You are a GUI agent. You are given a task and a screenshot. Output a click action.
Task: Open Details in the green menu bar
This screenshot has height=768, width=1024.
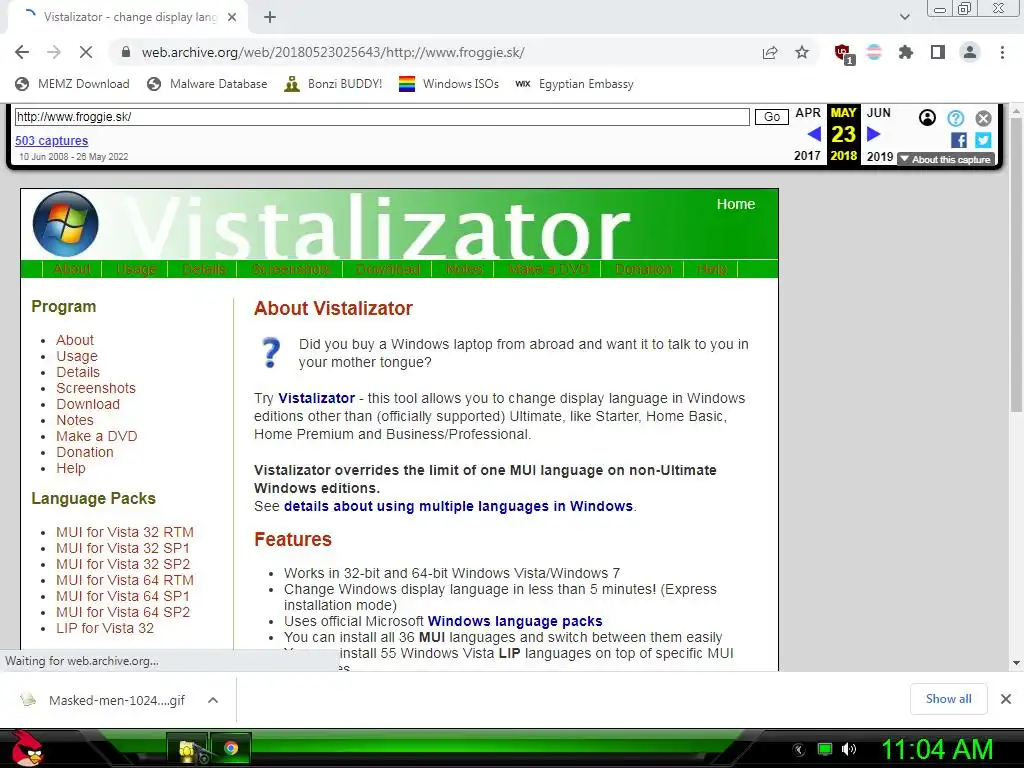point(204,269)
